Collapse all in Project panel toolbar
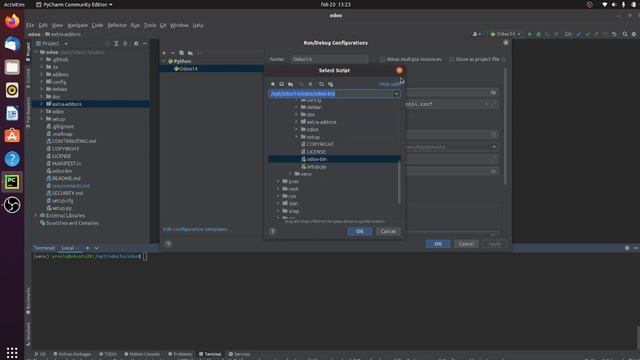This screenshot has width=640, height=360. pos(125,44)
